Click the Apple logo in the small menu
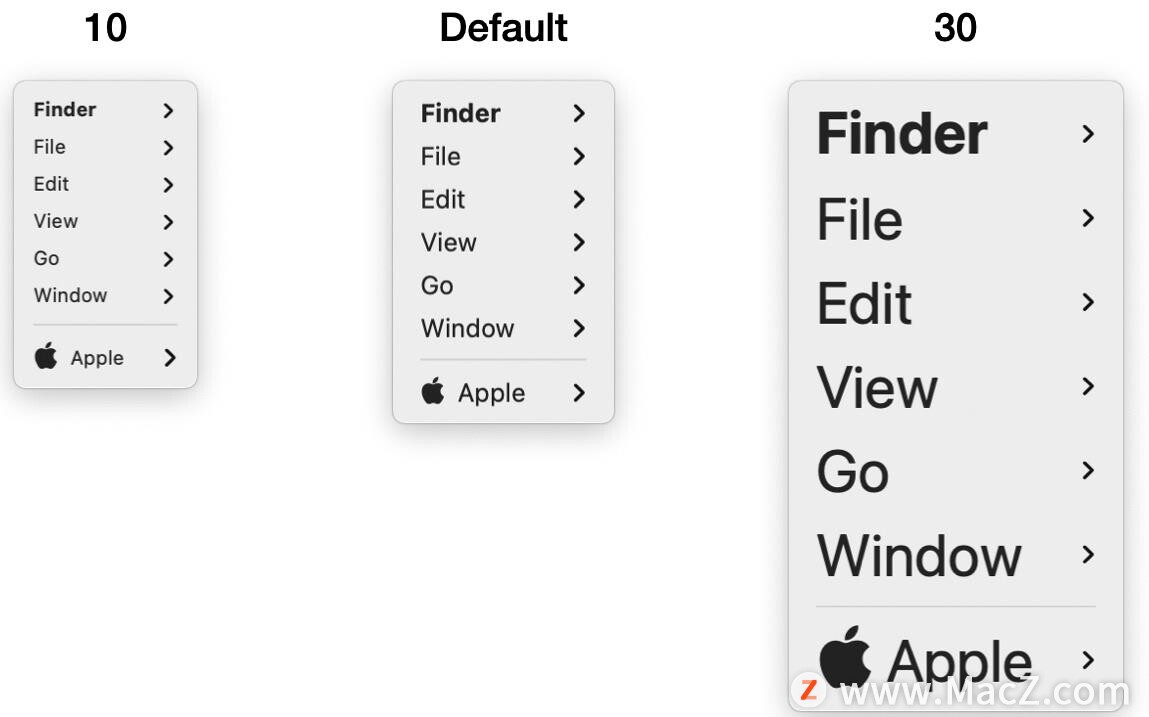Viewport: 1149px width, 717px height. pyautogui.click(x=46, y=356)
